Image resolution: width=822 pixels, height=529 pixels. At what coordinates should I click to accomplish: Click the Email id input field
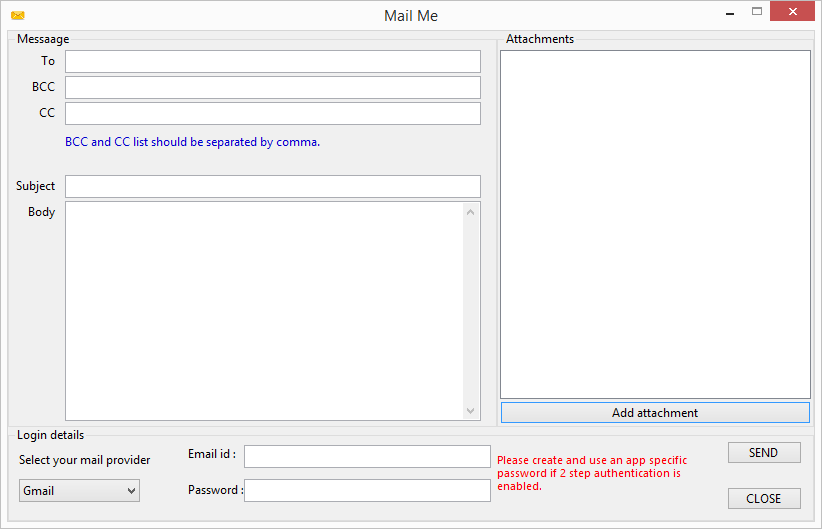click(x=367, y=456)
